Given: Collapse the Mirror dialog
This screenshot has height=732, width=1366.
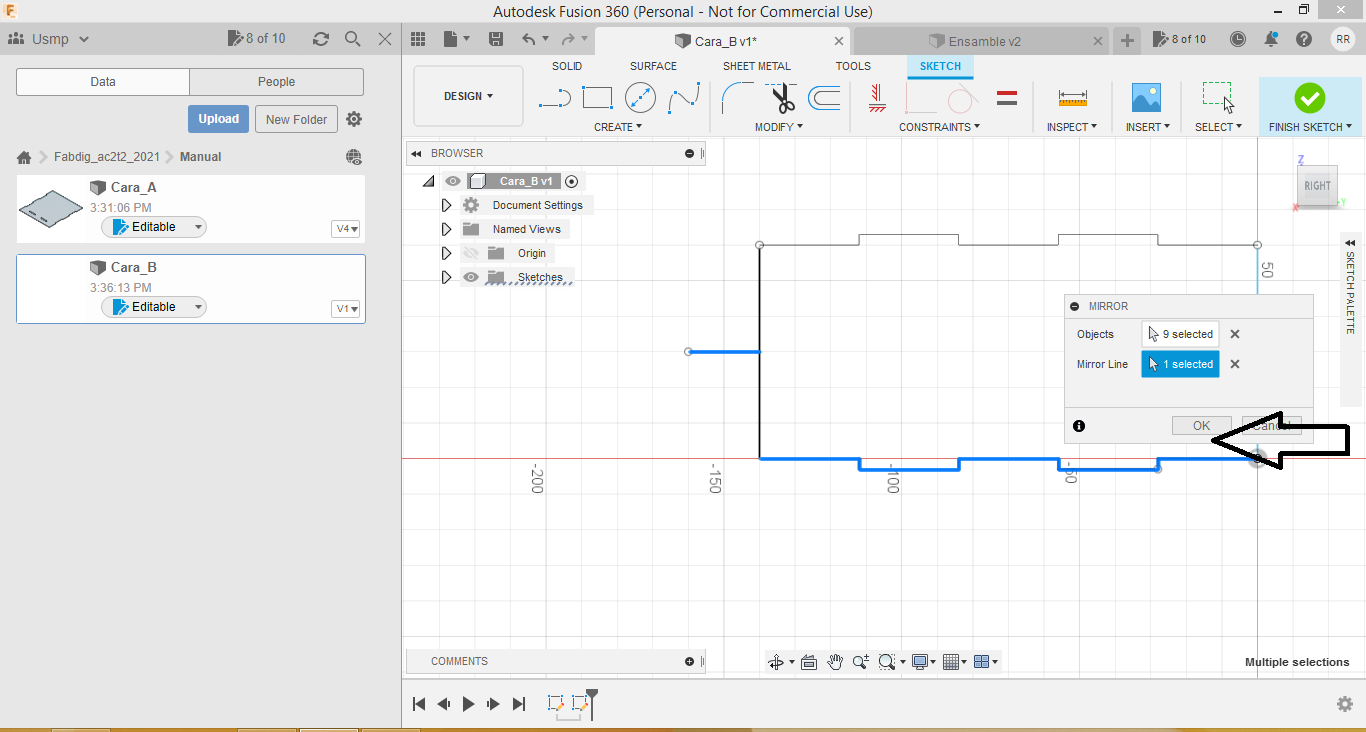Looking at the screenshot, I should coord(1074,307).
